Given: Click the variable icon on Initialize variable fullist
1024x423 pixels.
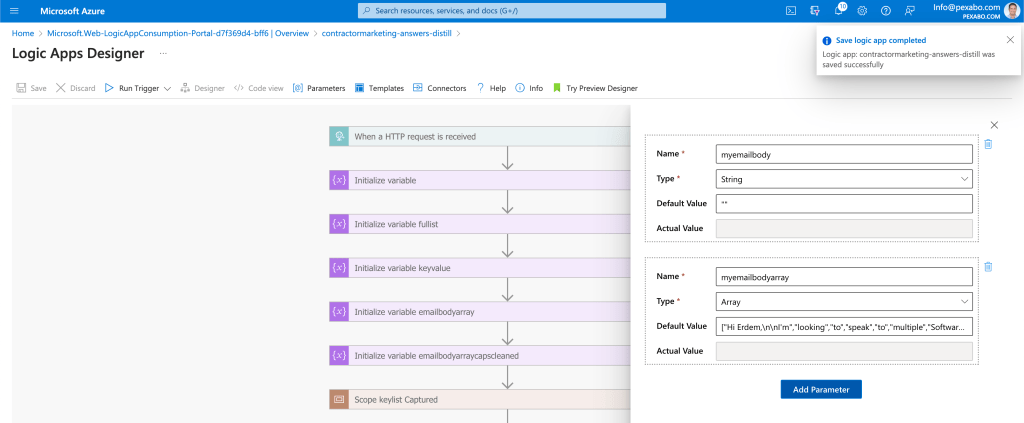Looking at the screenshot, I should click(339, 224).
